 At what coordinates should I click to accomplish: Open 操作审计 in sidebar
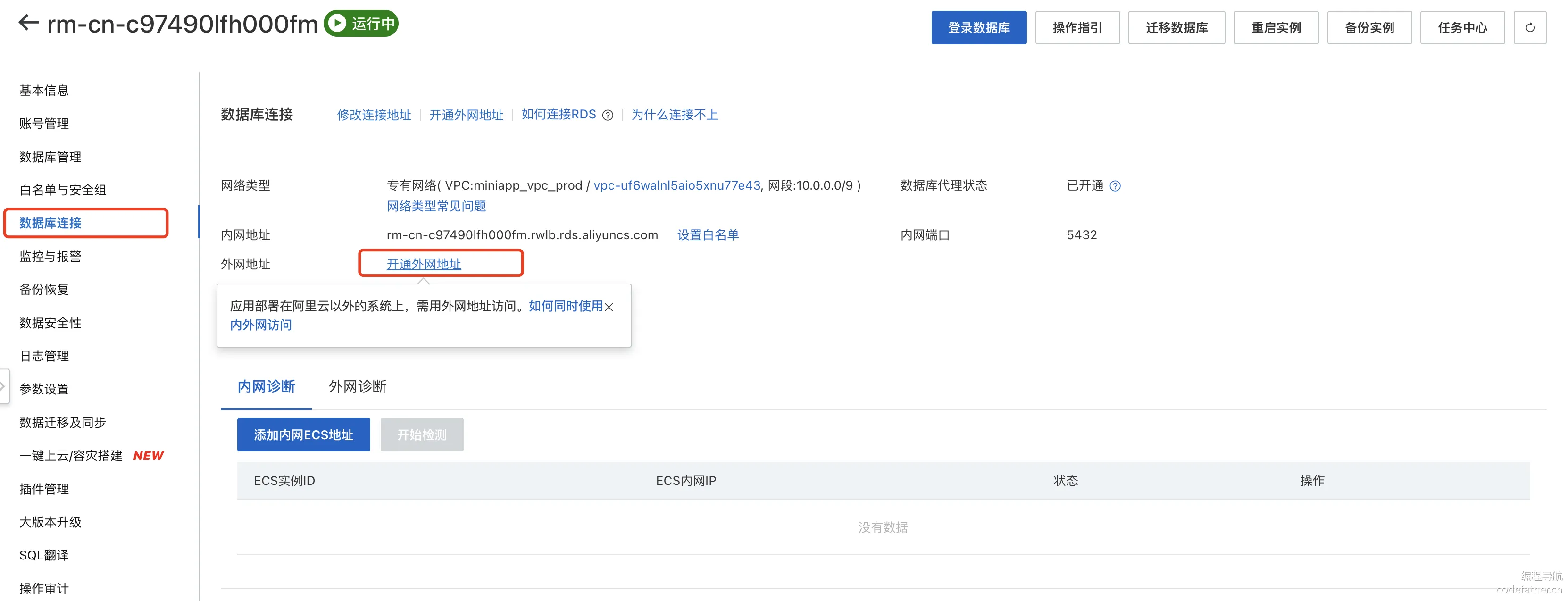[x=44, y=588]
